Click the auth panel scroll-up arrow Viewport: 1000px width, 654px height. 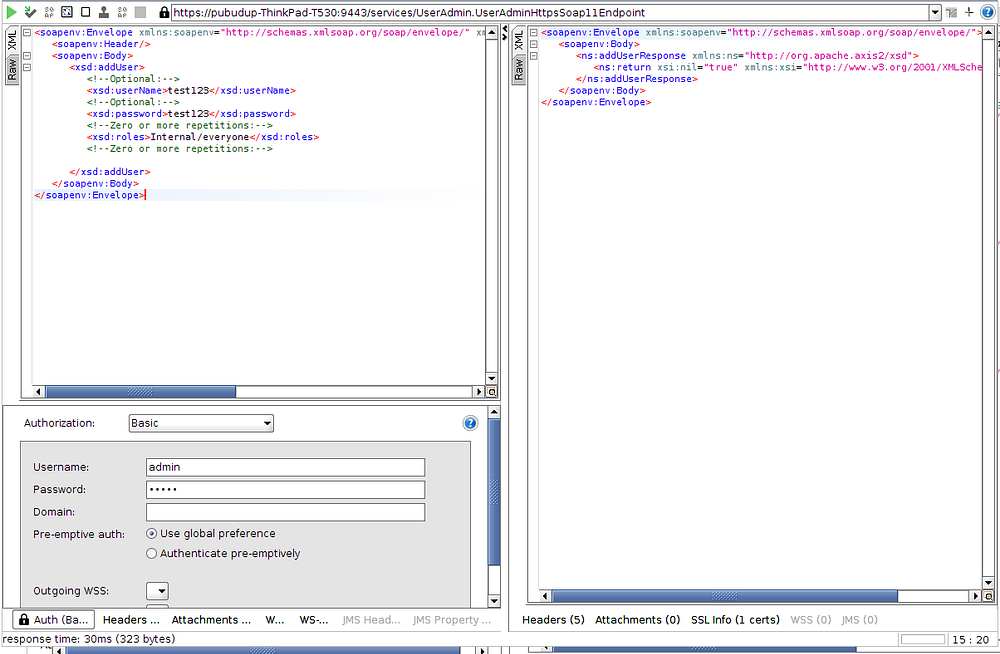point(494,412)
